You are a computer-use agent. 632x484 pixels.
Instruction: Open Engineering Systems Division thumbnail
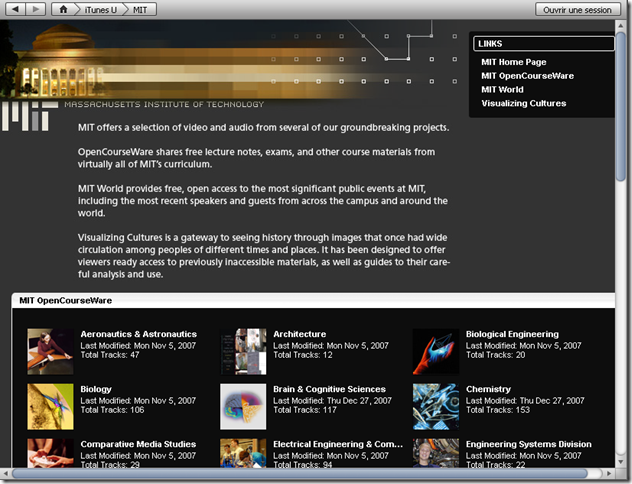pos(436,453)
